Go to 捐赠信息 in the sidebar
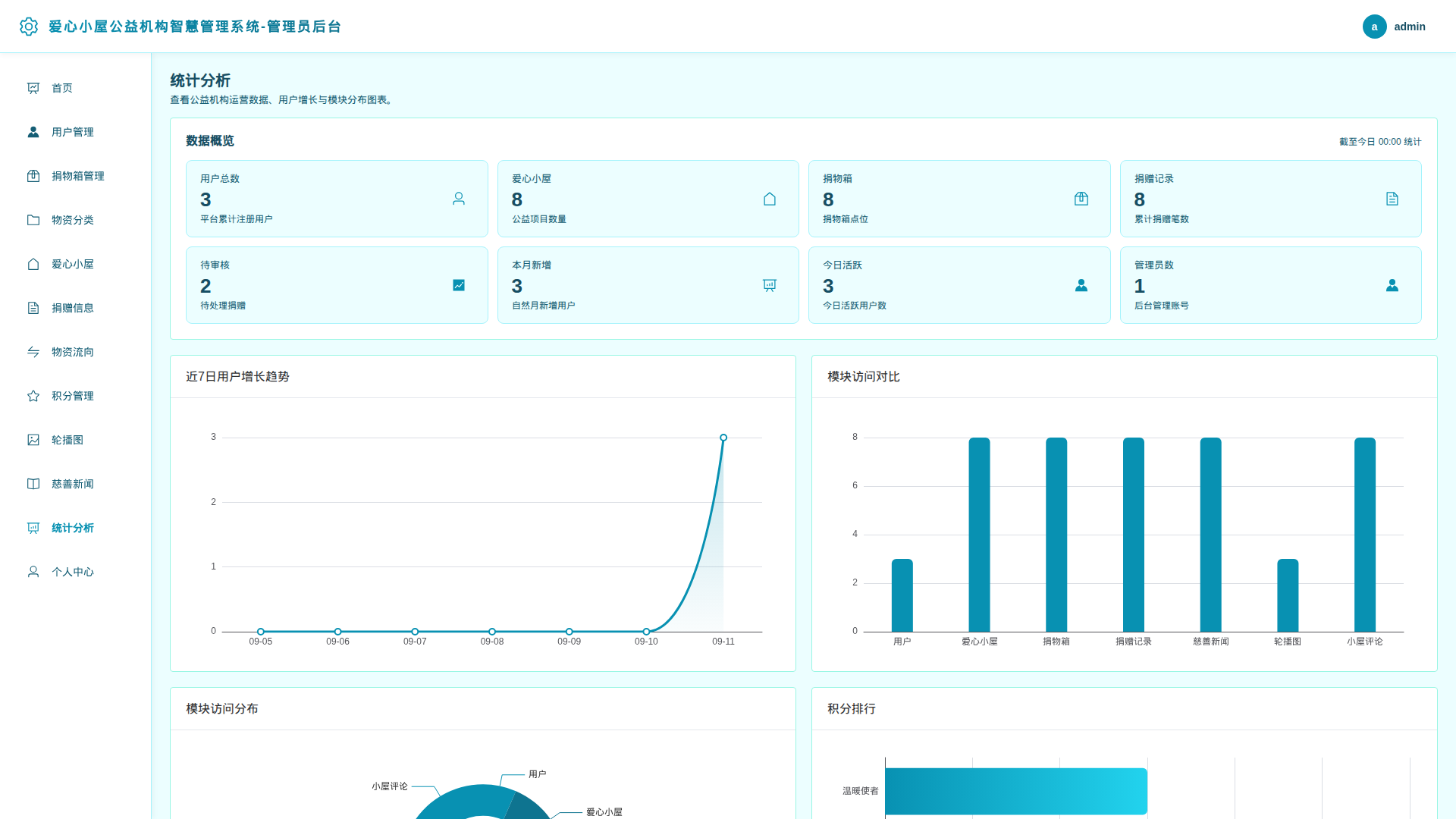The height and width of the screenshot is (819, 1456). coord(76,308)
